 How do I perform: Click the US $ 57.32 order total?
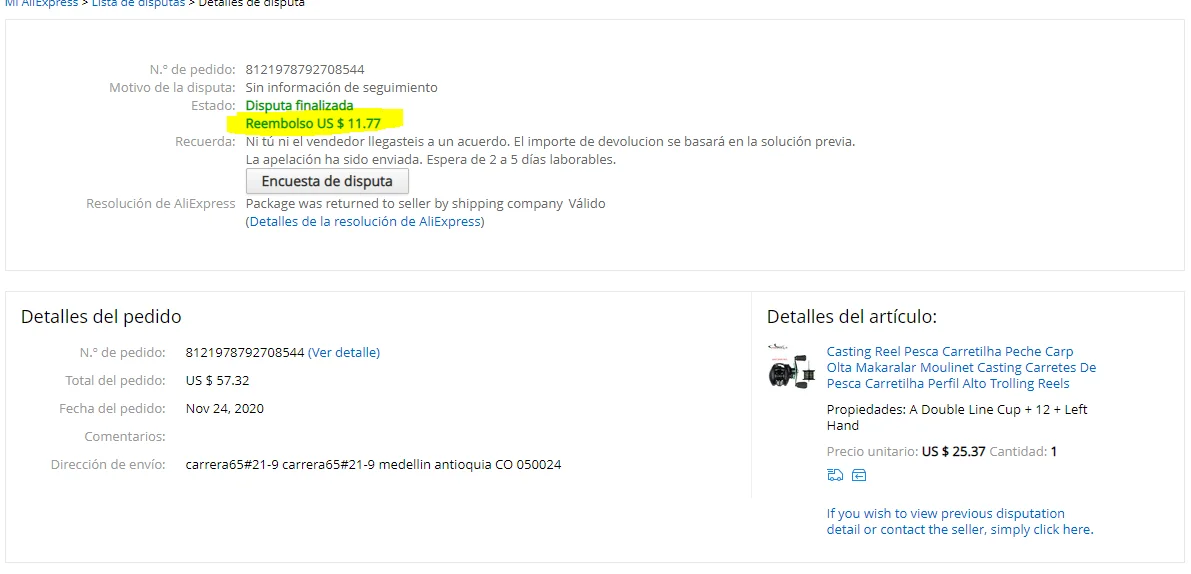(x=217, y=380)
